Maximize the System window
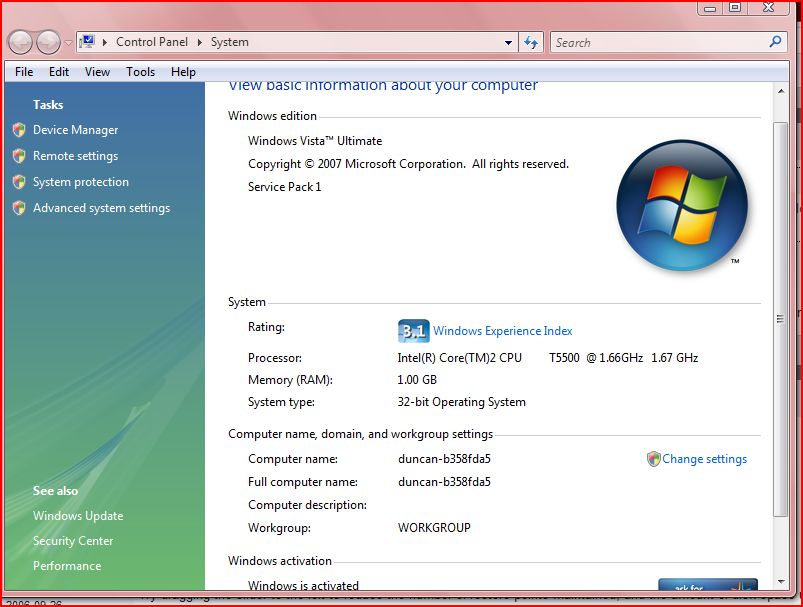 pyautogui.click(x=735, y=8)
